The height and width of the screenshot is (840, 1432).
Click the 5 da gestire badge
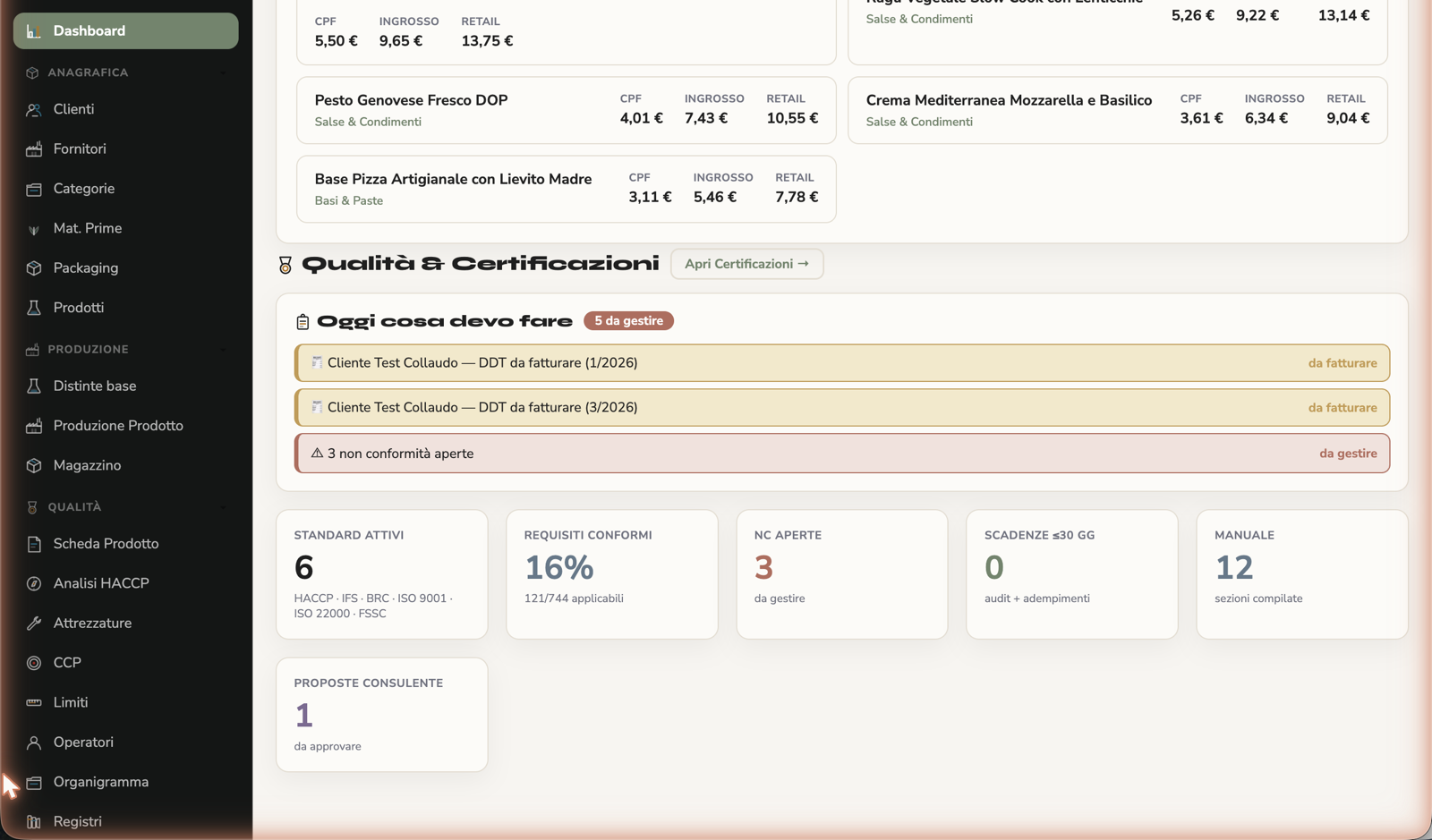(628, 320)
